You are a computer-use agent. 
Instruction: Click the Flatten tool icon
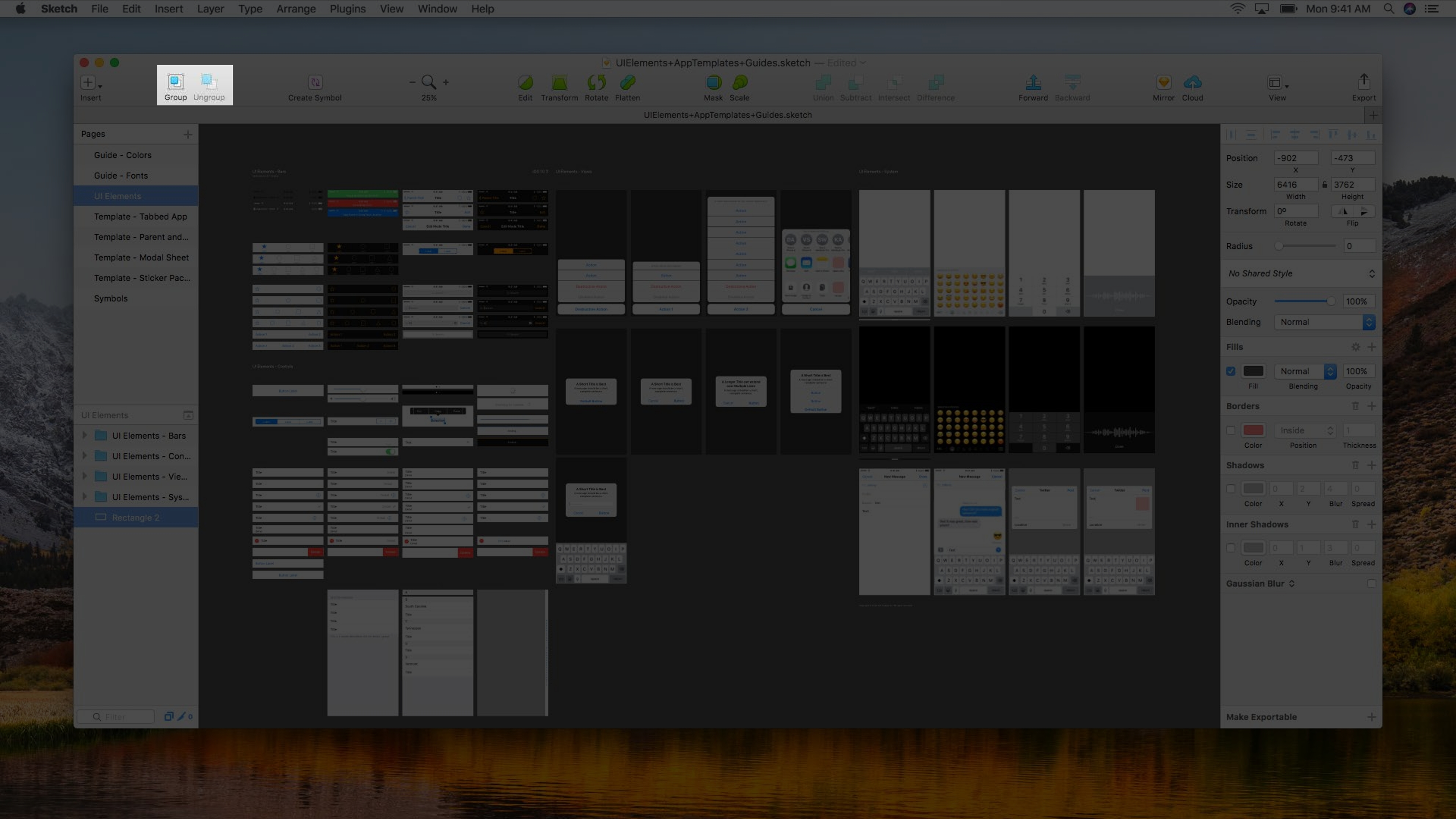point(628,83)
